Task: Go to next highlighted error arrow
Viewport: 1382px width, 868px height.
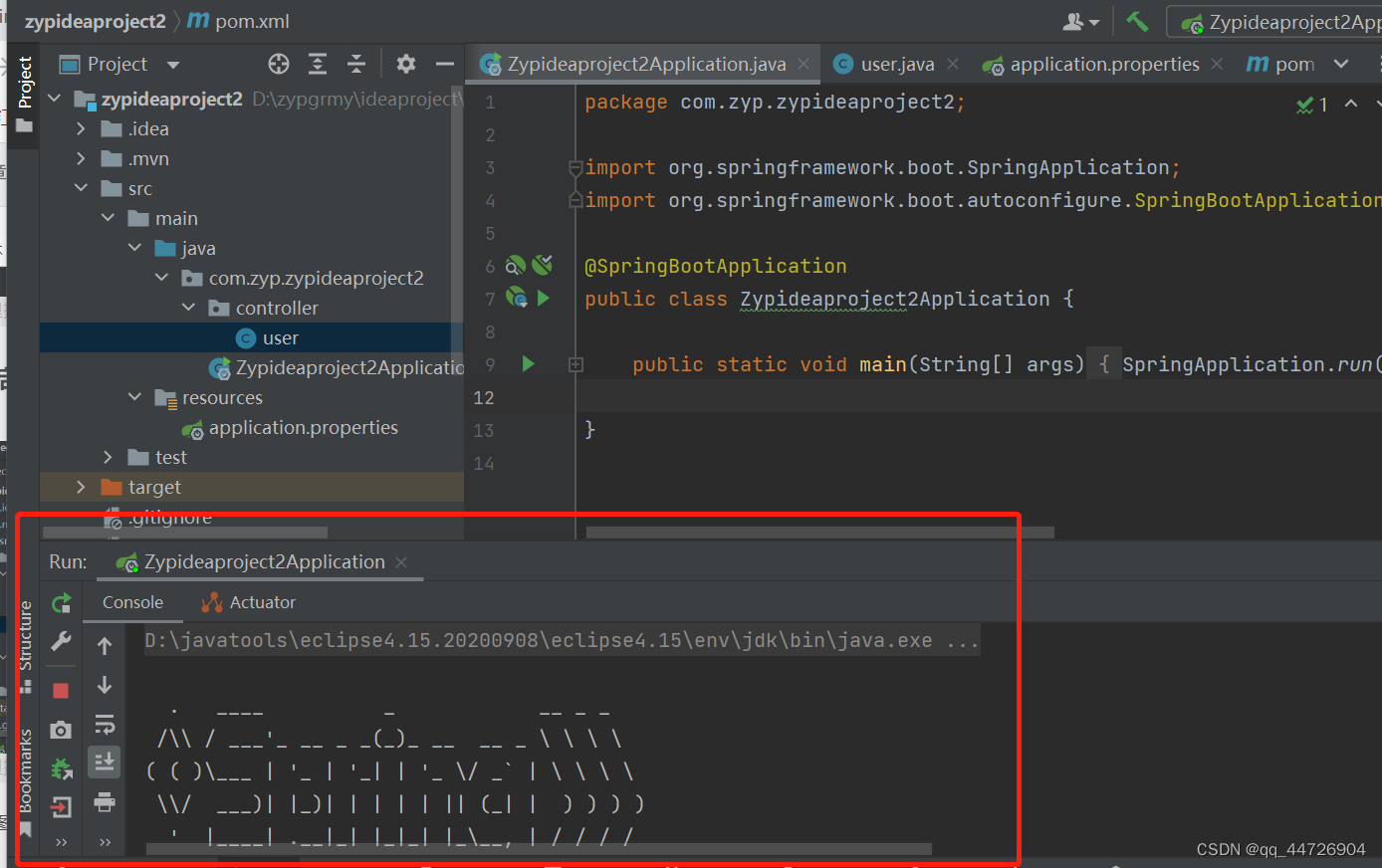Action: click(1378, 104)
